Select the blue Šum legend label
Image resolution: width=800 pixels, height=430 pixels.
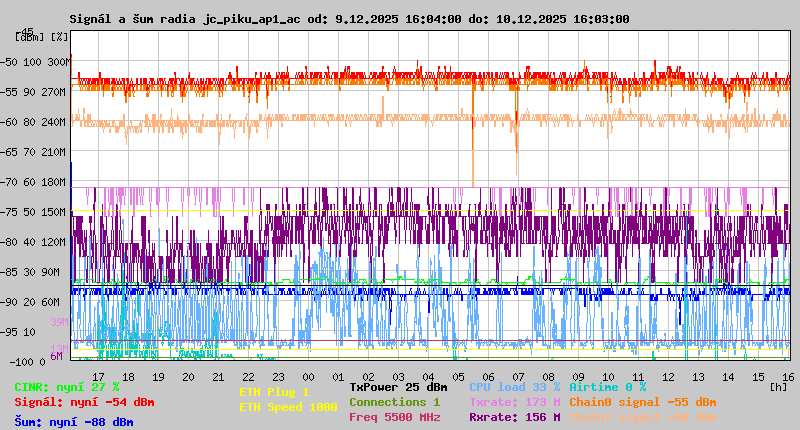coord(74,422)
